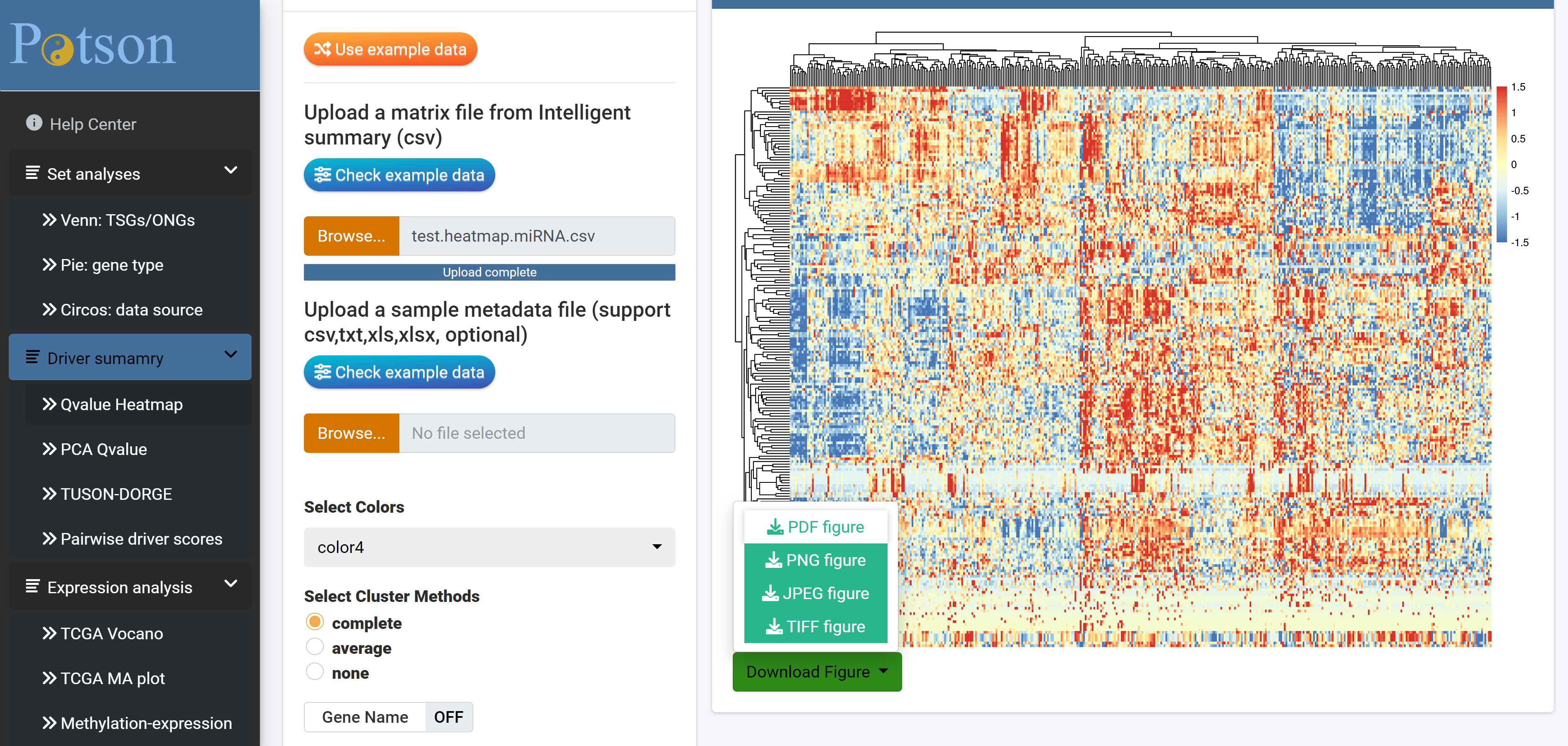Choose PDF figure from download menu
The height and width of the screenshot is (746, 1568).
coord(816,527)
